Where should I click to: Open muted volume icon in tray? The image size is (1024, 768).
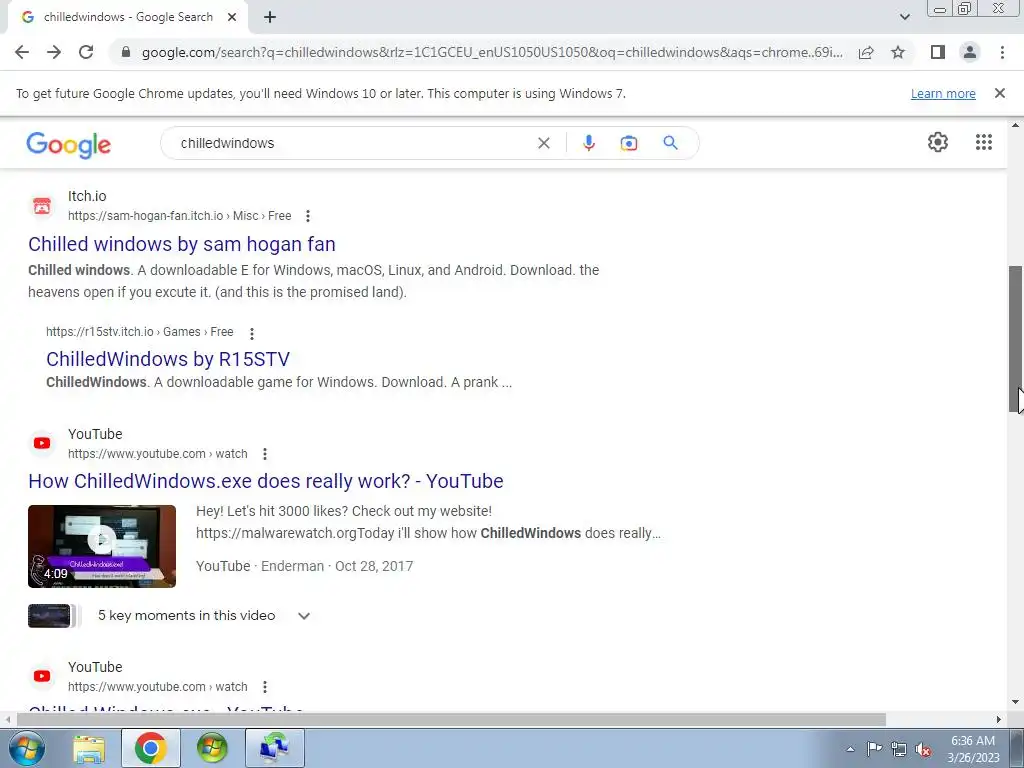click(923, 749)
